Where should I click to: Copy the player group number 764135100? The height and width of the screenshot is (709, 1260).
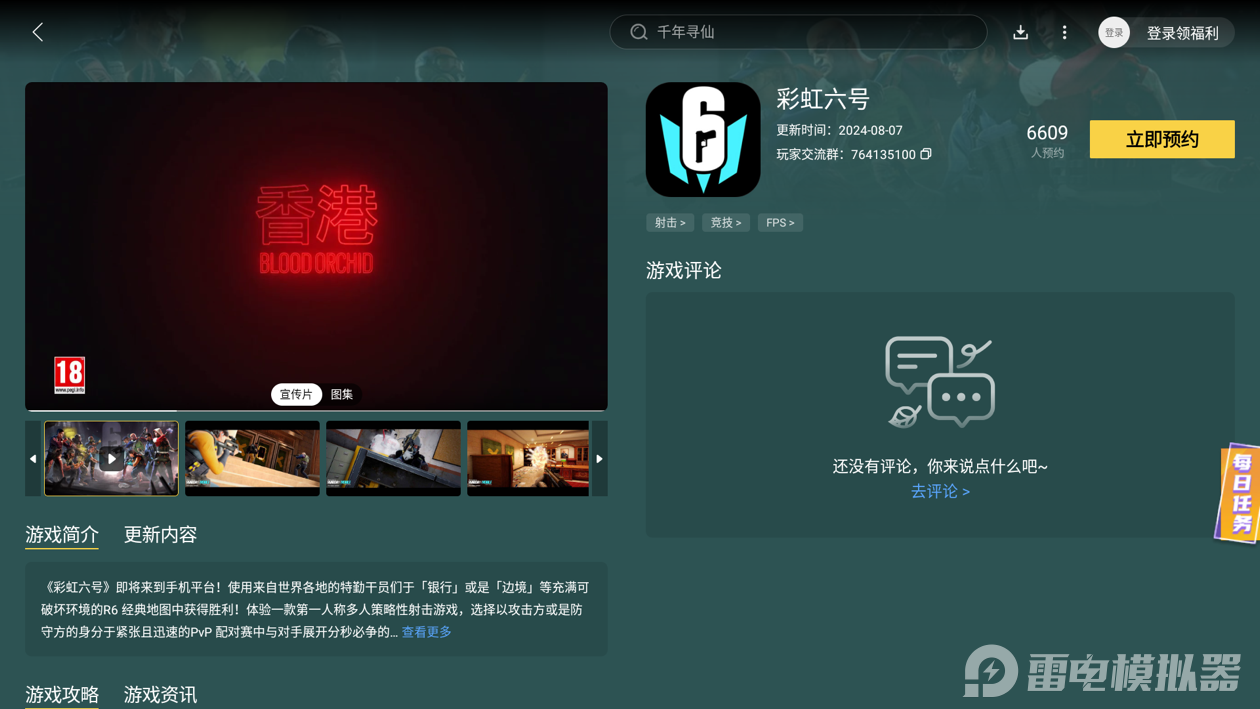click(x=926, y=154)
